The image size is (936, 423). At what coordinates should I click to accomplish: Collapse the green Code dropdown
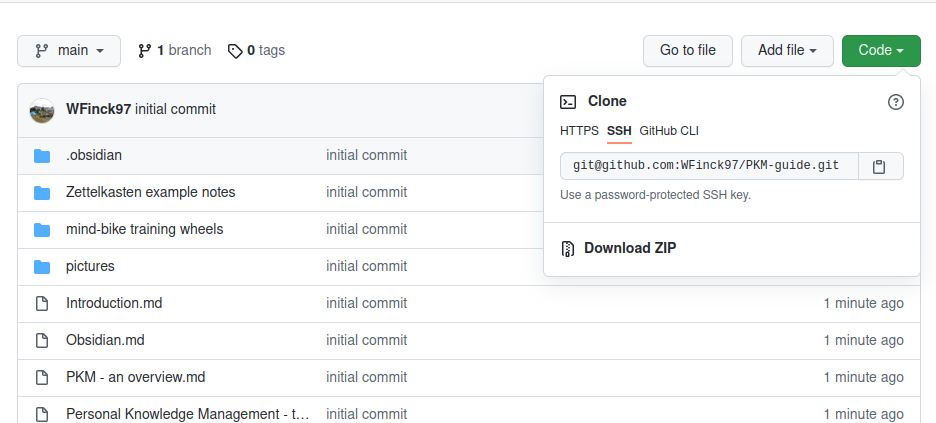click(881, 51)
